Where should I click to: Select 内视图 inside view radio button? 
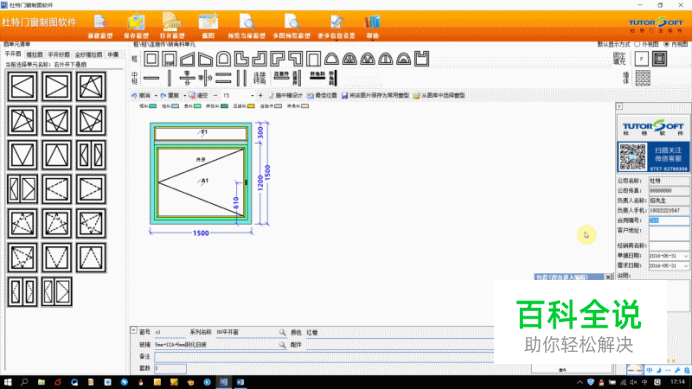[x=667, y=44]
